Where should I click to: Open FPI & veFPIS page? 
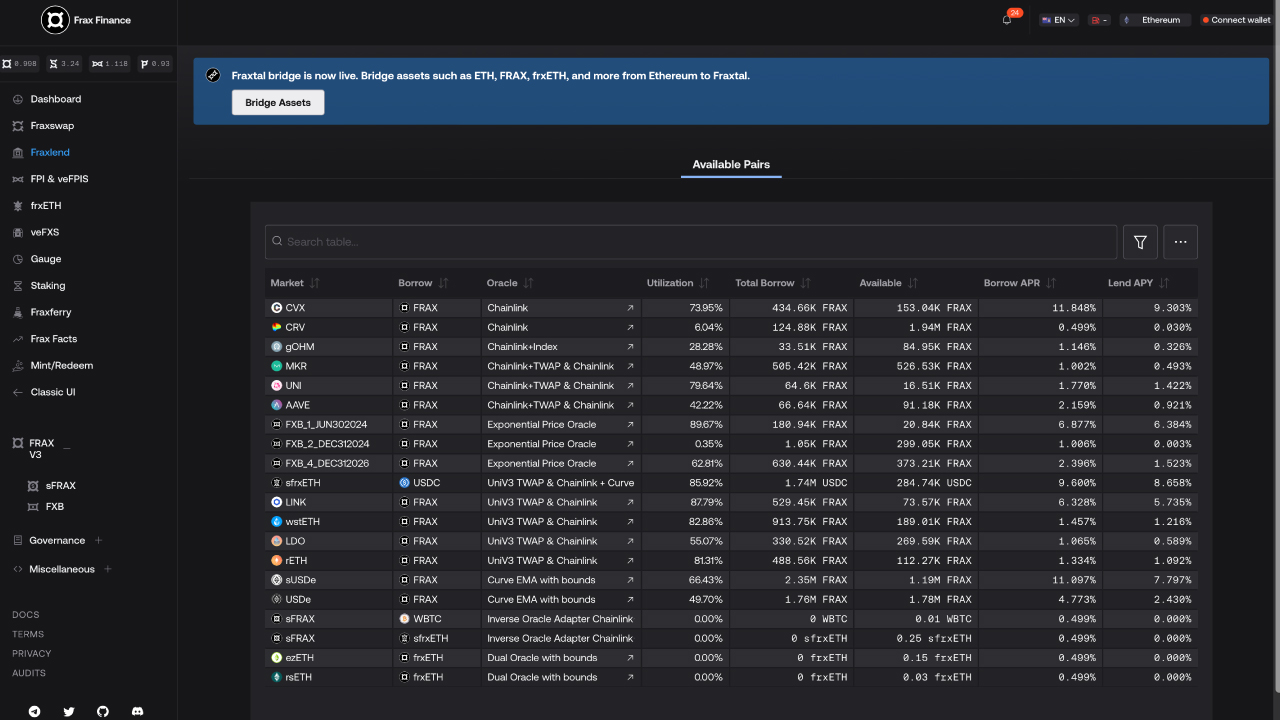click(x=59, y=179)
